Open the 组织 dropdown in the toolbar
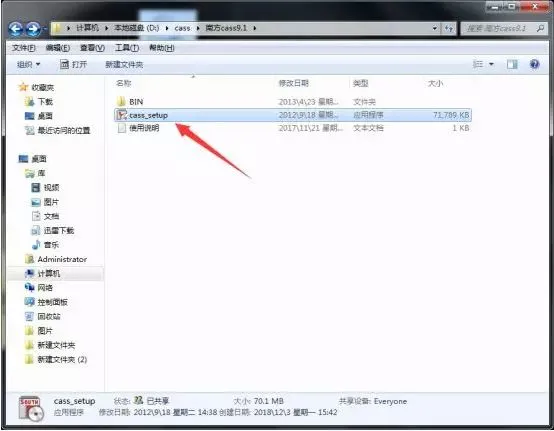Image resolution: width=554 pixels, height=431 pixels. point(29,65)
